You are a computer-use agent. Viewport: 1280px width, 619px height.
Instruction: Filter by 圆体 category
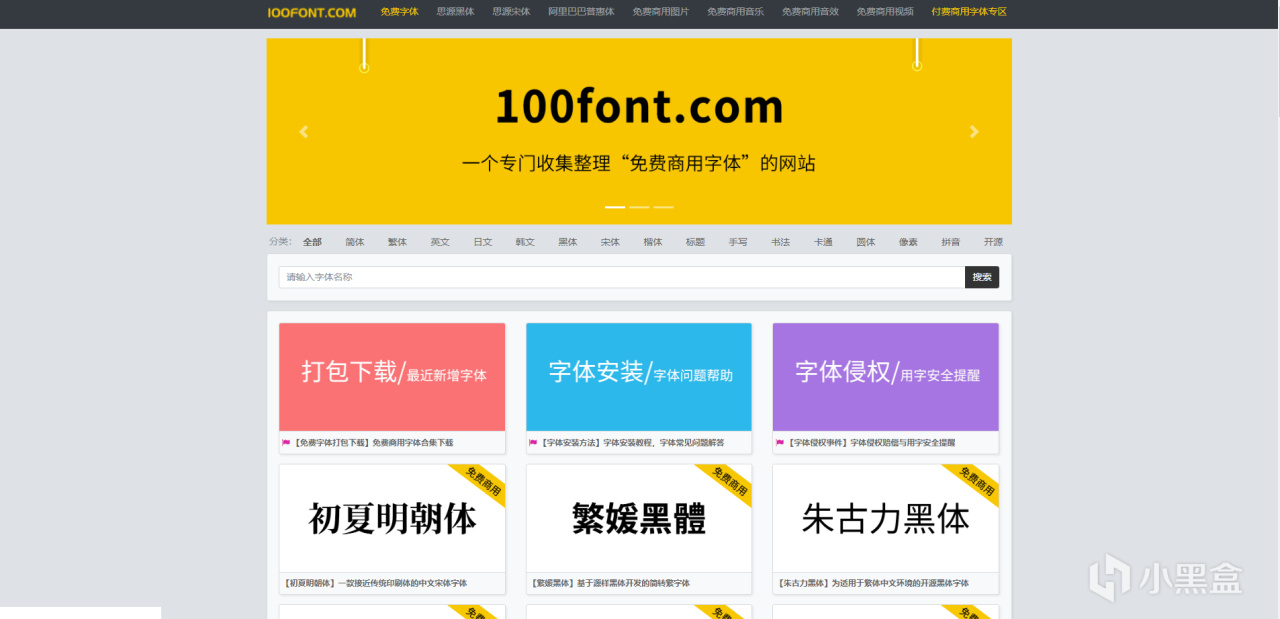point(866,242)
